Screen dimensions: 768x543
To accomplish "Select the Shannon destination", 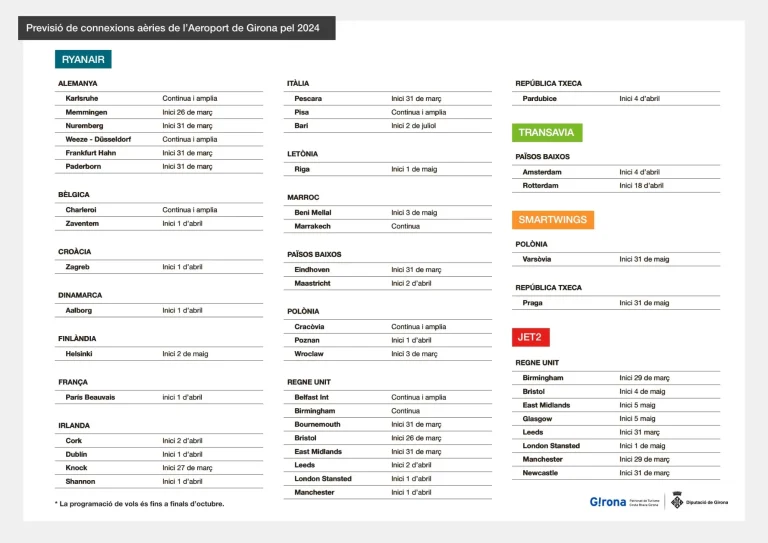I will tap(80, 481).
